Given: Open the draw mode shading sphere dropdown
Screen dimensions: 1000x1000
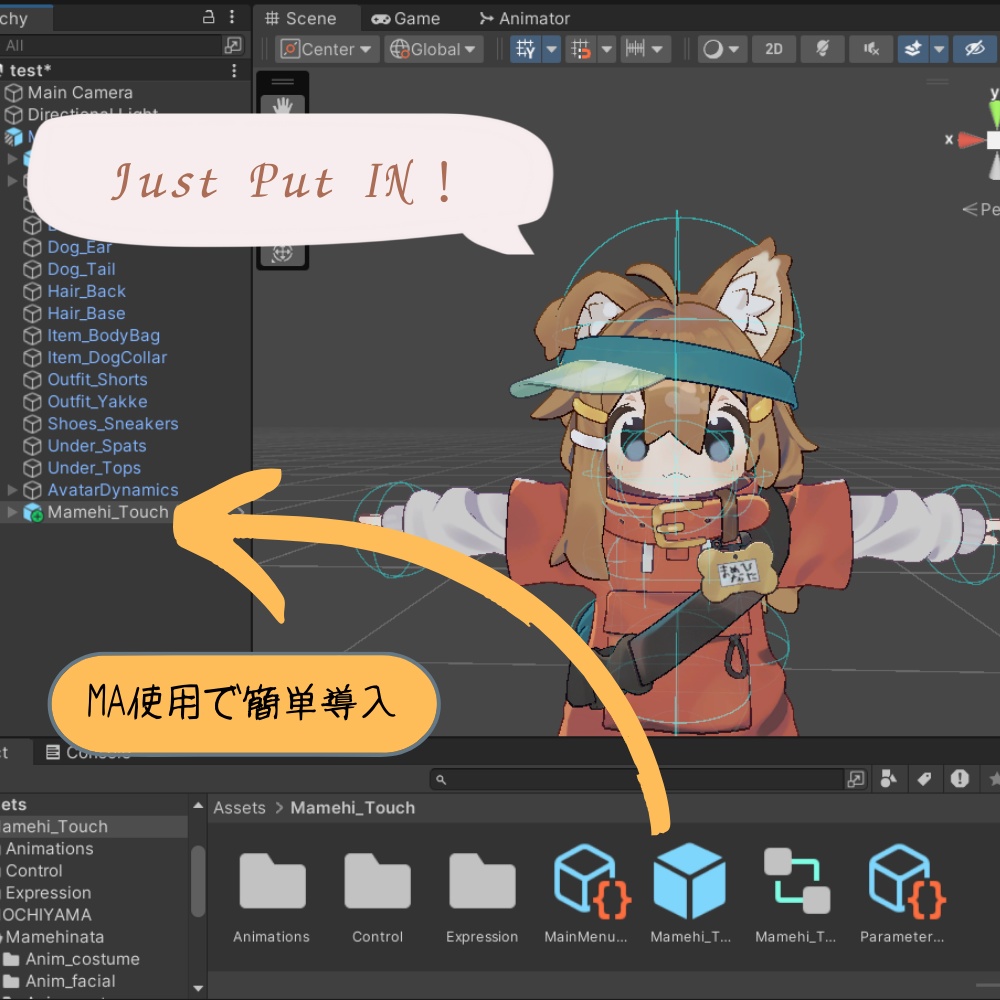Looking at the screenshot, I should (722, 49).
